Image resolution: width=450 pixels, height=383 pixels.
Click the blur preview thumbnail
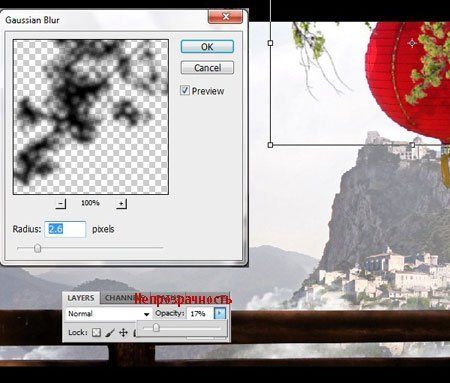(x=91, y=117)
